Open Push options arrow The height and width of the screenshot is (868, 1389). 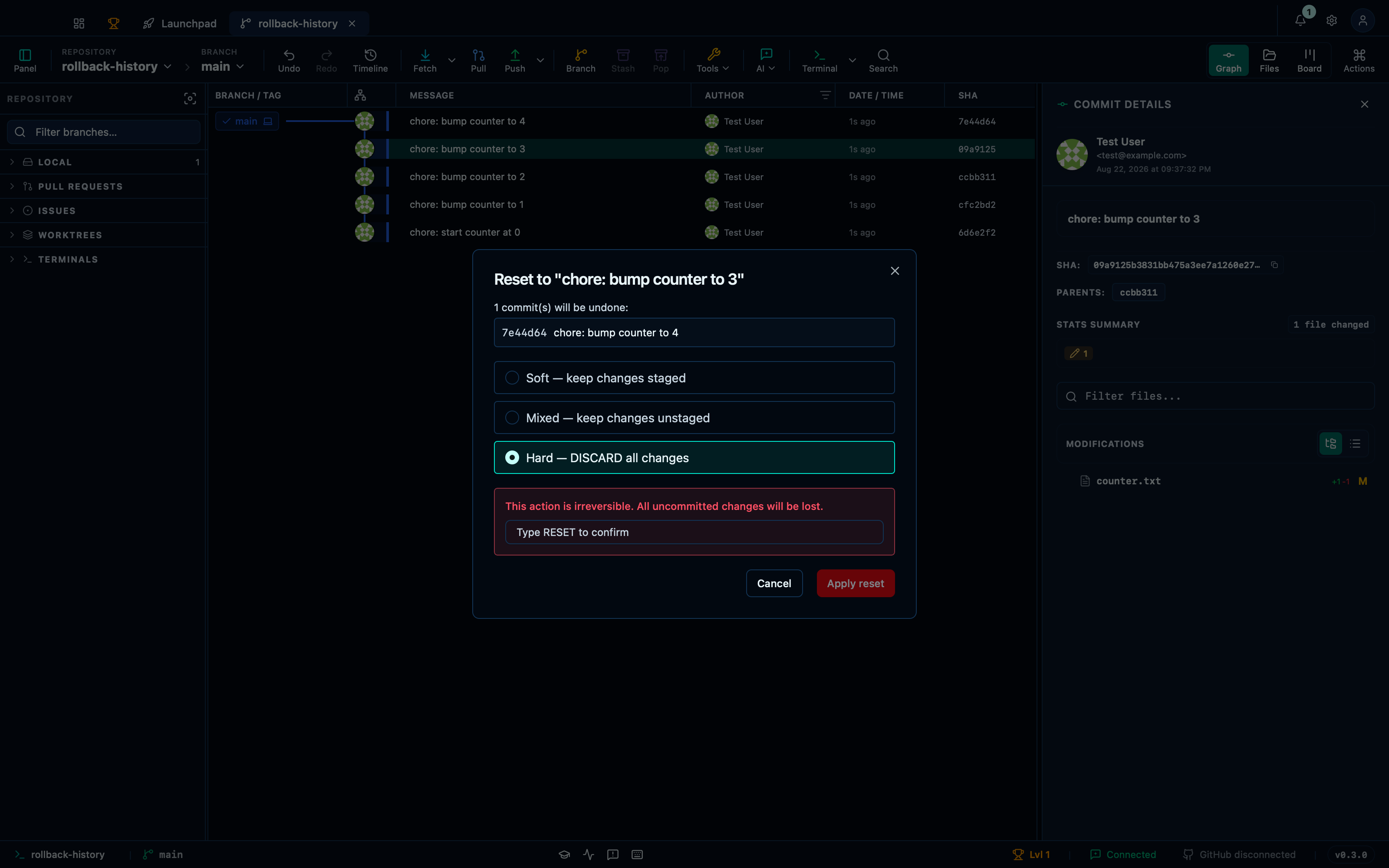click(x=540, y=60)
